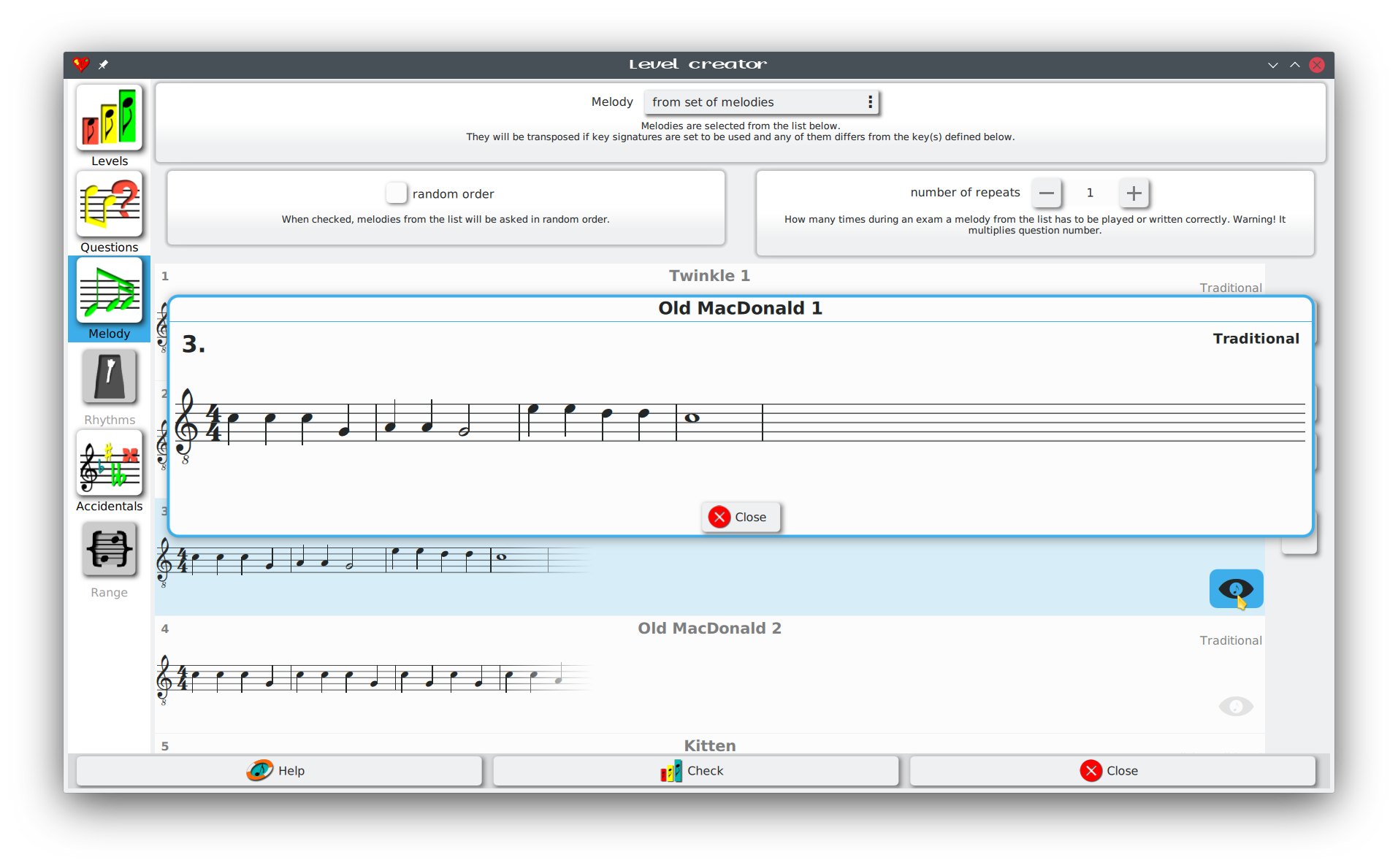Open the Levels page icon
Image resolution: width=1398 pixels, height=868 pixels.
point(109,118)
